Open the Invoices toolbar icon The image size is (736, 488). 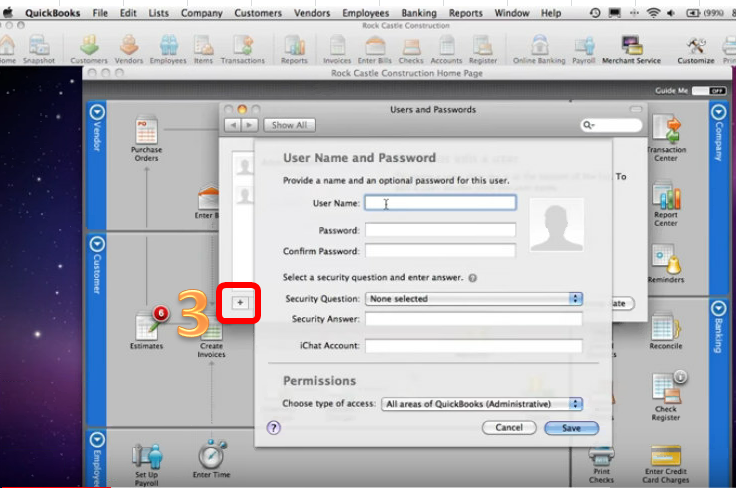337,49
